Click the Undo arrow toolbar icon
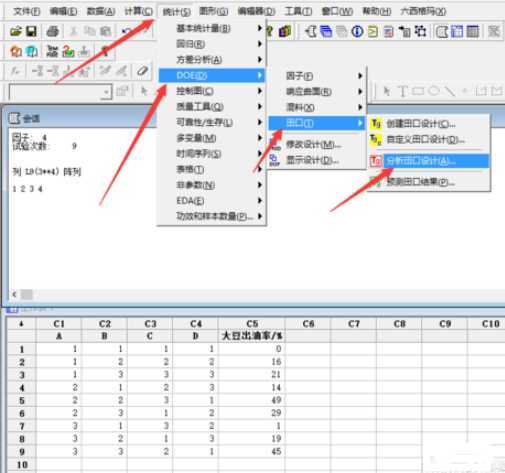The width and height of the screenshot is (505, 473). coord(126,32)
